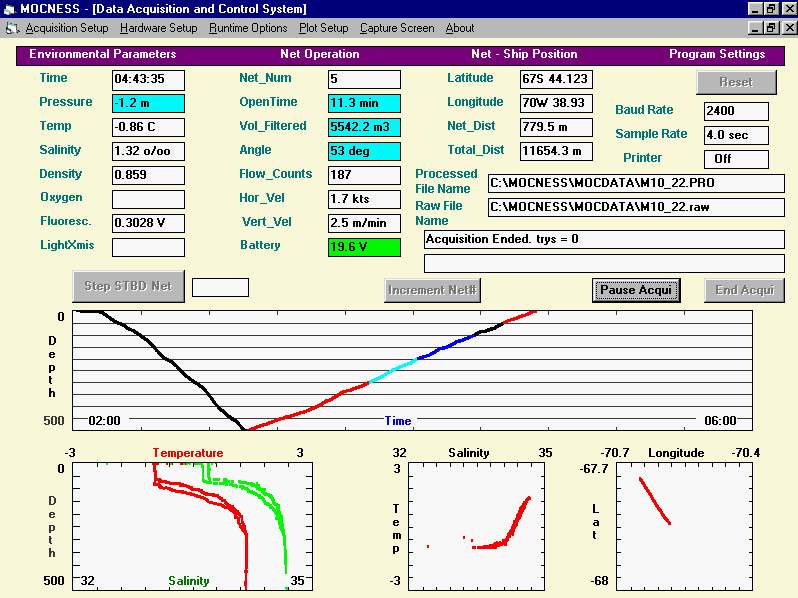Open the About menu
Viewport: 798px width, 598px height.
tap(460, 28)
